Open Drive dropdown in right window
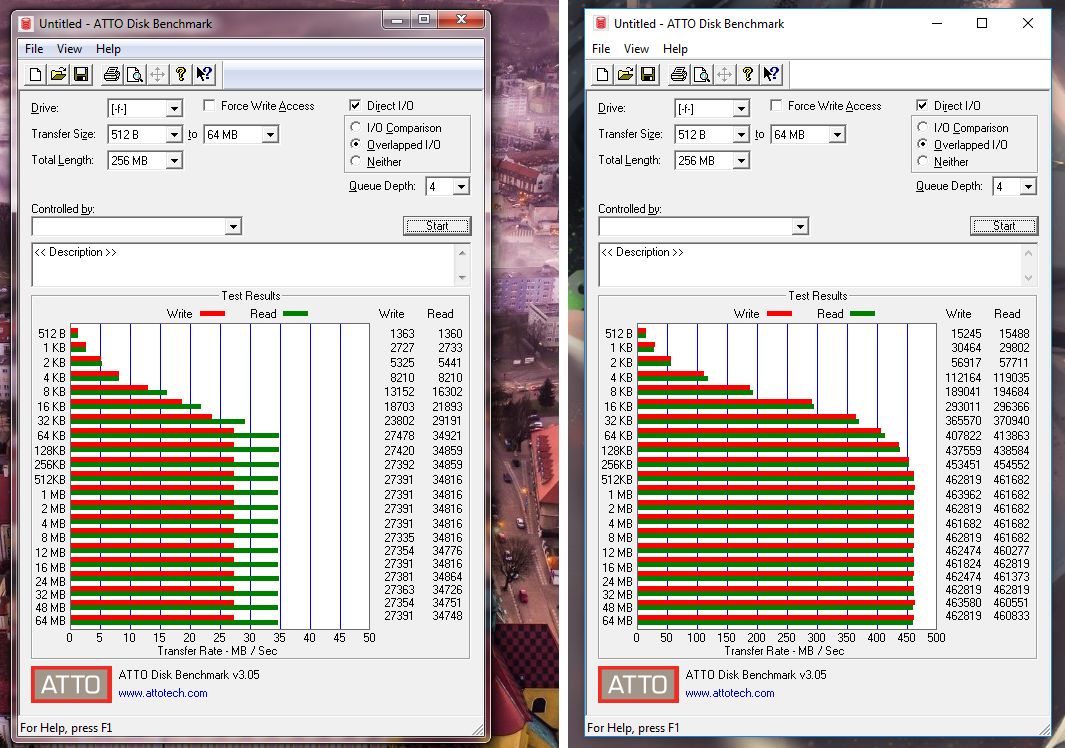 coord(742,109)
